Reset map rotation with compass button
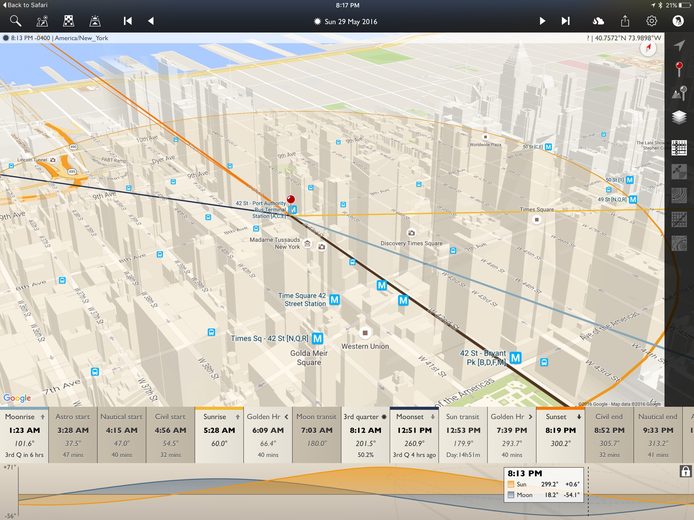Image resolution: width=694 pixels, height=520 pixels. pyautogui.click(x=648, y=48)
